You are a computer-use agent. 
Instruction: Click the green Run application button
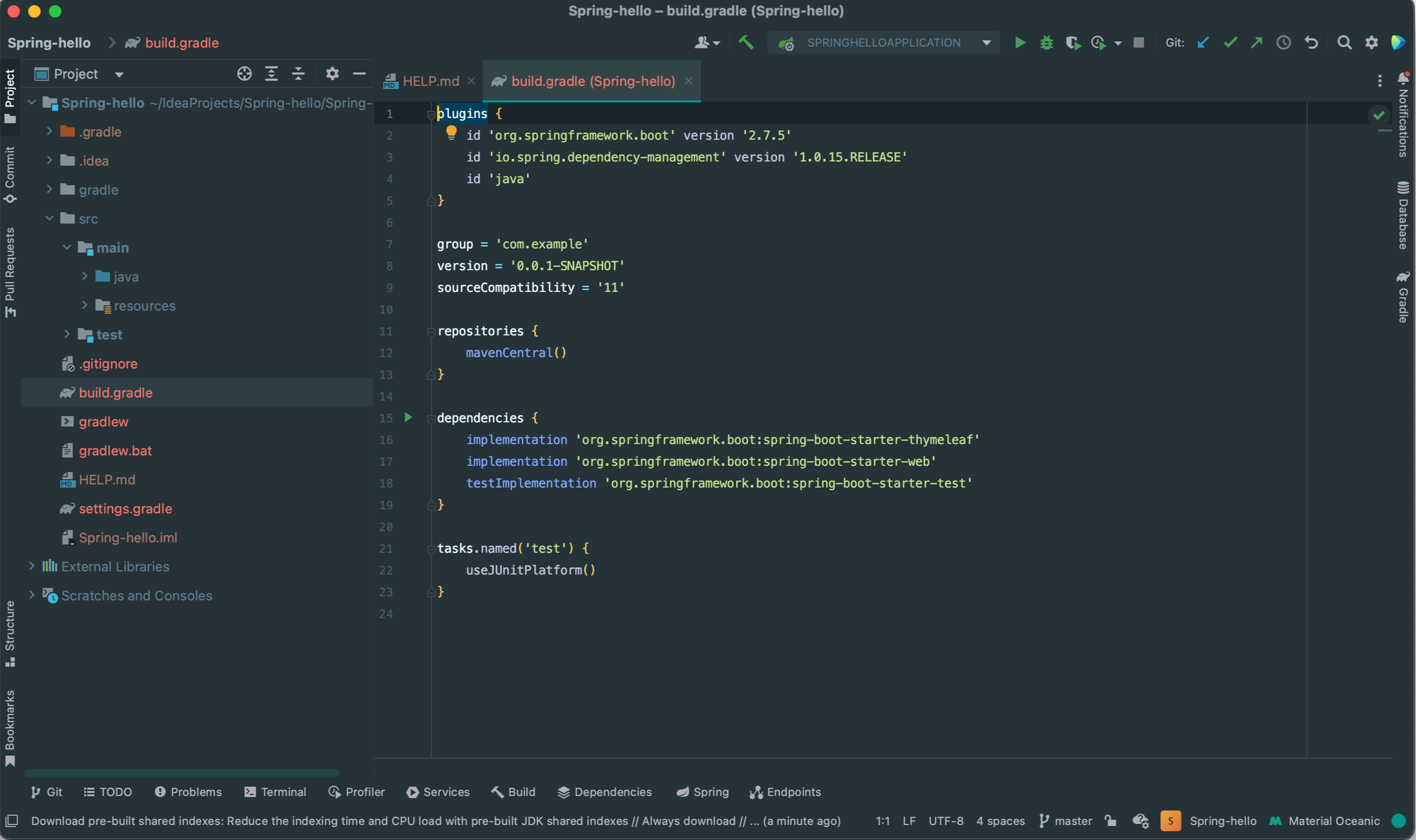1020,42
